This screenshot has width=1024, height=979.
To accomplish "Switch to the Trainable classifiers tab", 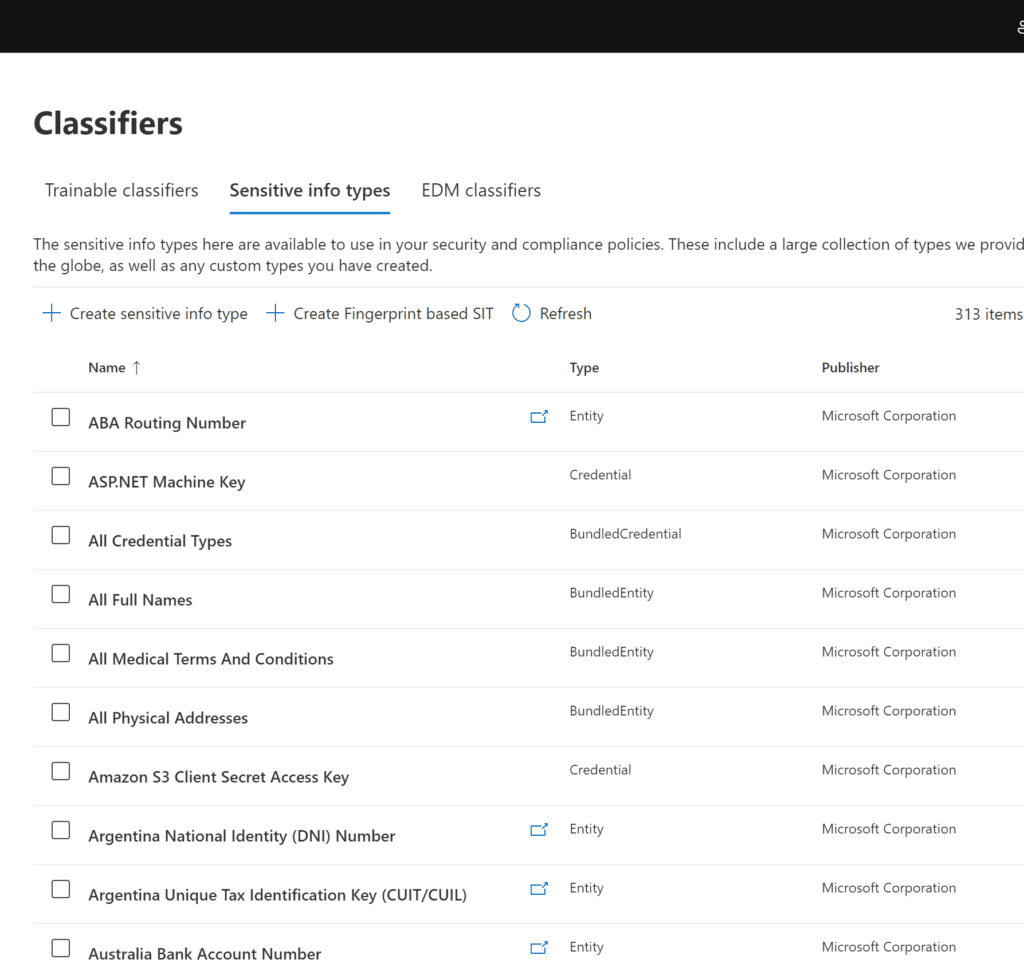I will [121, 190].
